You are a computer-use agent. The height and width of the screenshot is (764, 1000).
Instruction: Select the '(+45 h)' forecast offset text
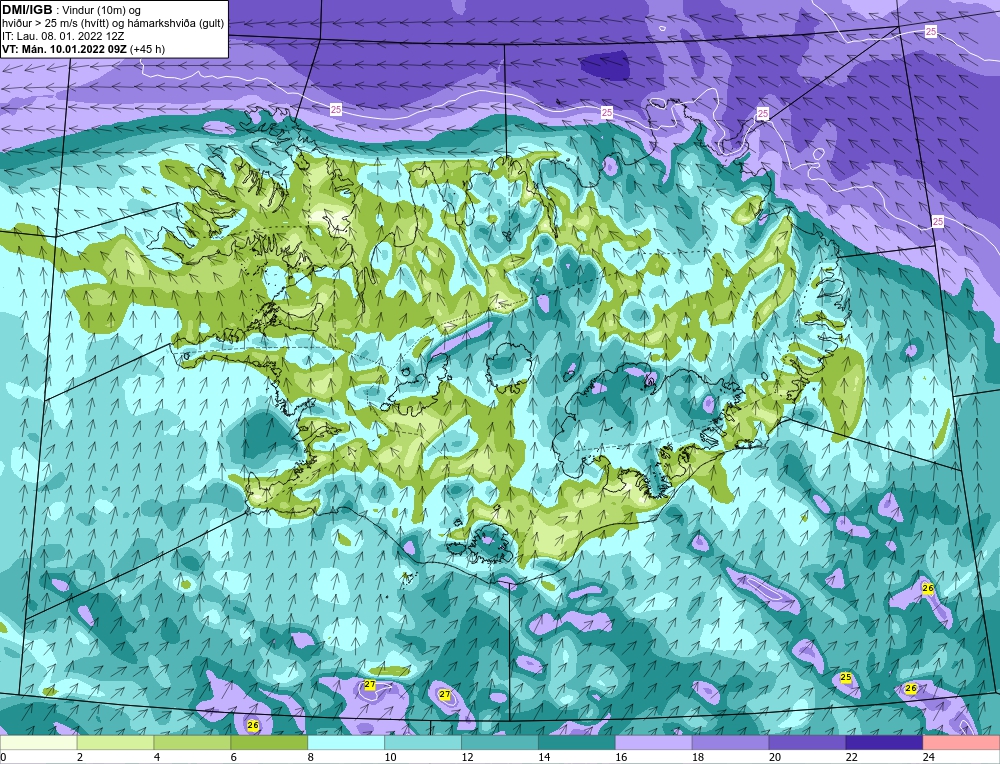pos(147,48)
